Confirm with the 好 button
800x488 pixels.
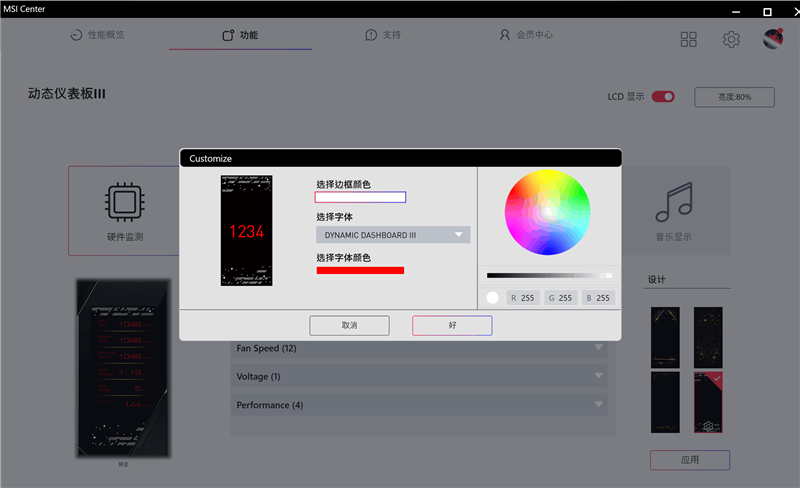tap(452, 325)
